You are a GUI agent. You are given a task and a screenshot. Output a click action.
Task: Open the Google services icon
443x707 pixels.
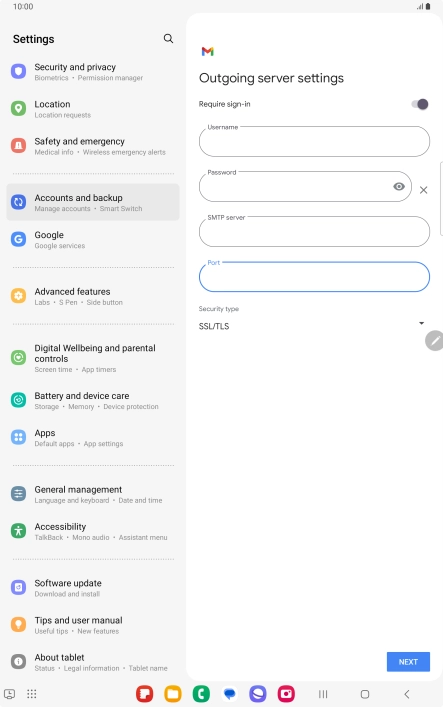point(18,239)
